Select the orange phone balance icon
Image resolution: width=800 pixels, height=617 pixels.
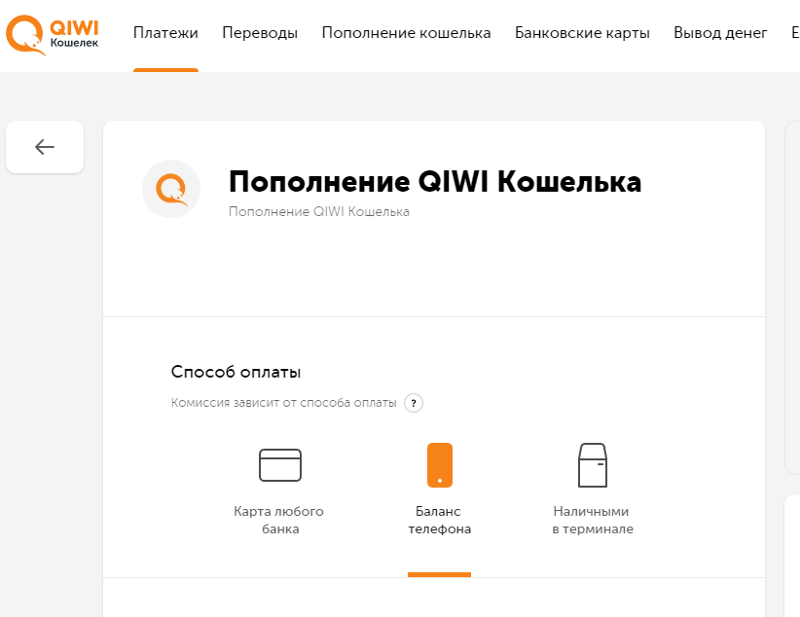click(x=439, y=465)
